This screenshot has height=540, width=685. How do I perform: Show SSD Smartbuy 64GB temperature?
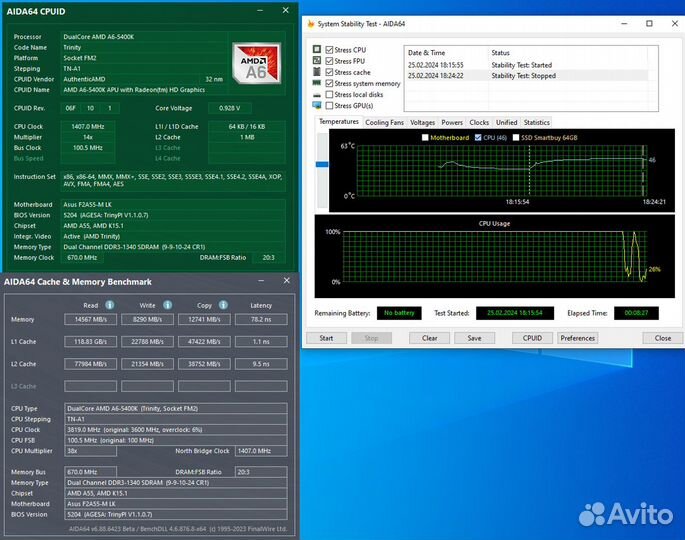coord(516,138)
